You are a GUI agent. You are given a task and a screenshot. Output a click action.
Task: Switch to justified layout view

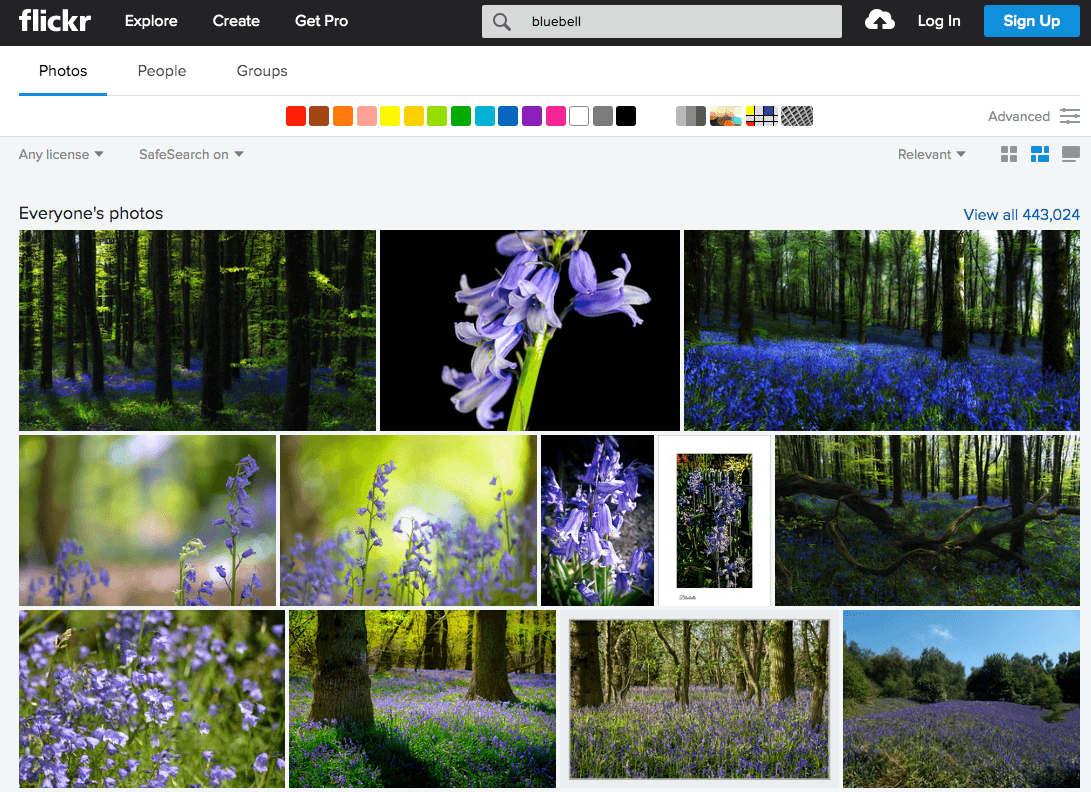(x=1040, y=154)
